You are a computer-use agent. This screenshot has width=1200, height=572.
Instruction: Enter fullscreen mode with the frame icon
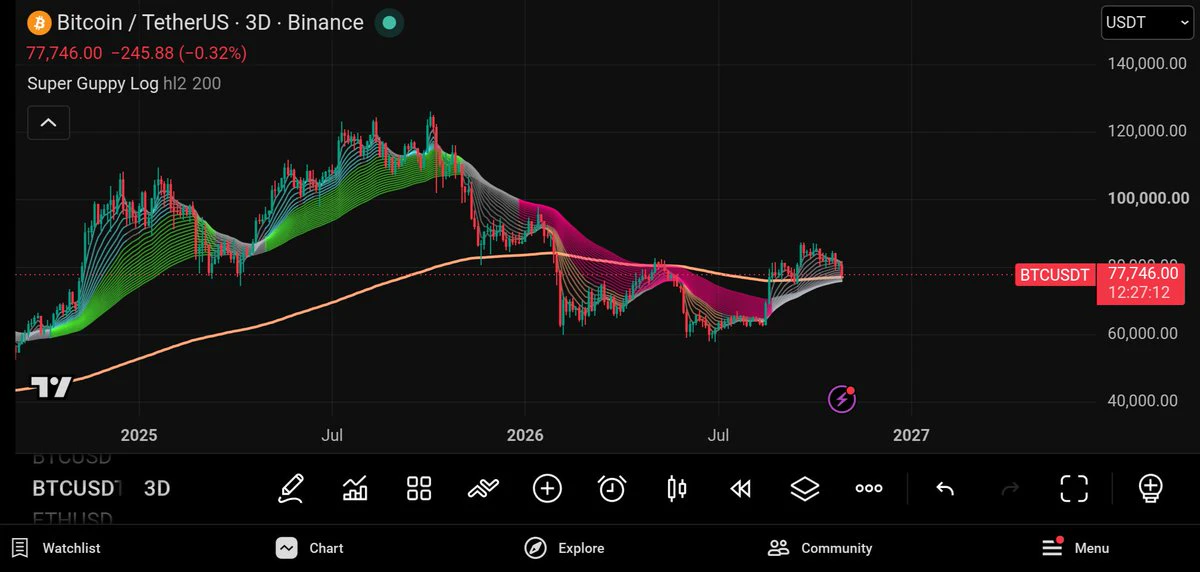1074,488
